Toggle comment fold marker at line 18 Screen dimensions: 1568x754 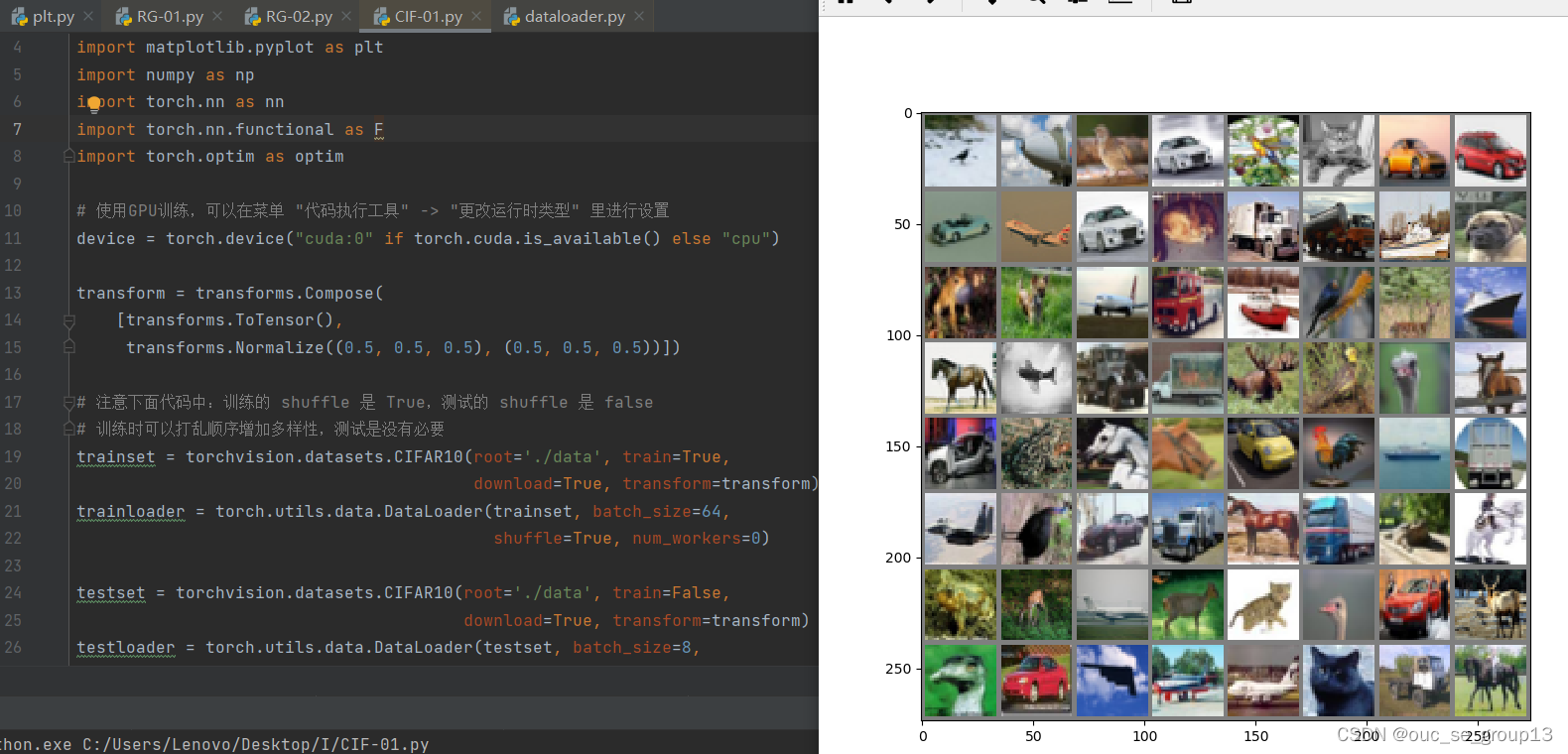pos(68,429)
